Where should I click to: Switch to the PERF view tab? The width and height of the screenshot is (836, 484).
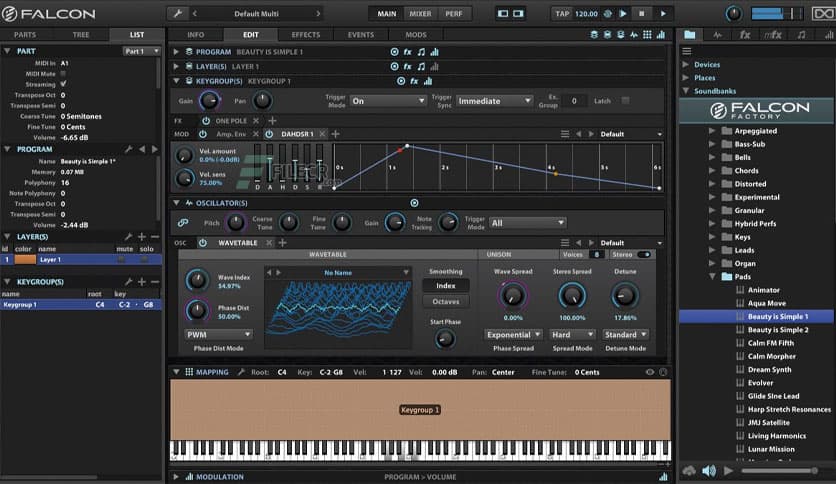coord(454,13)
